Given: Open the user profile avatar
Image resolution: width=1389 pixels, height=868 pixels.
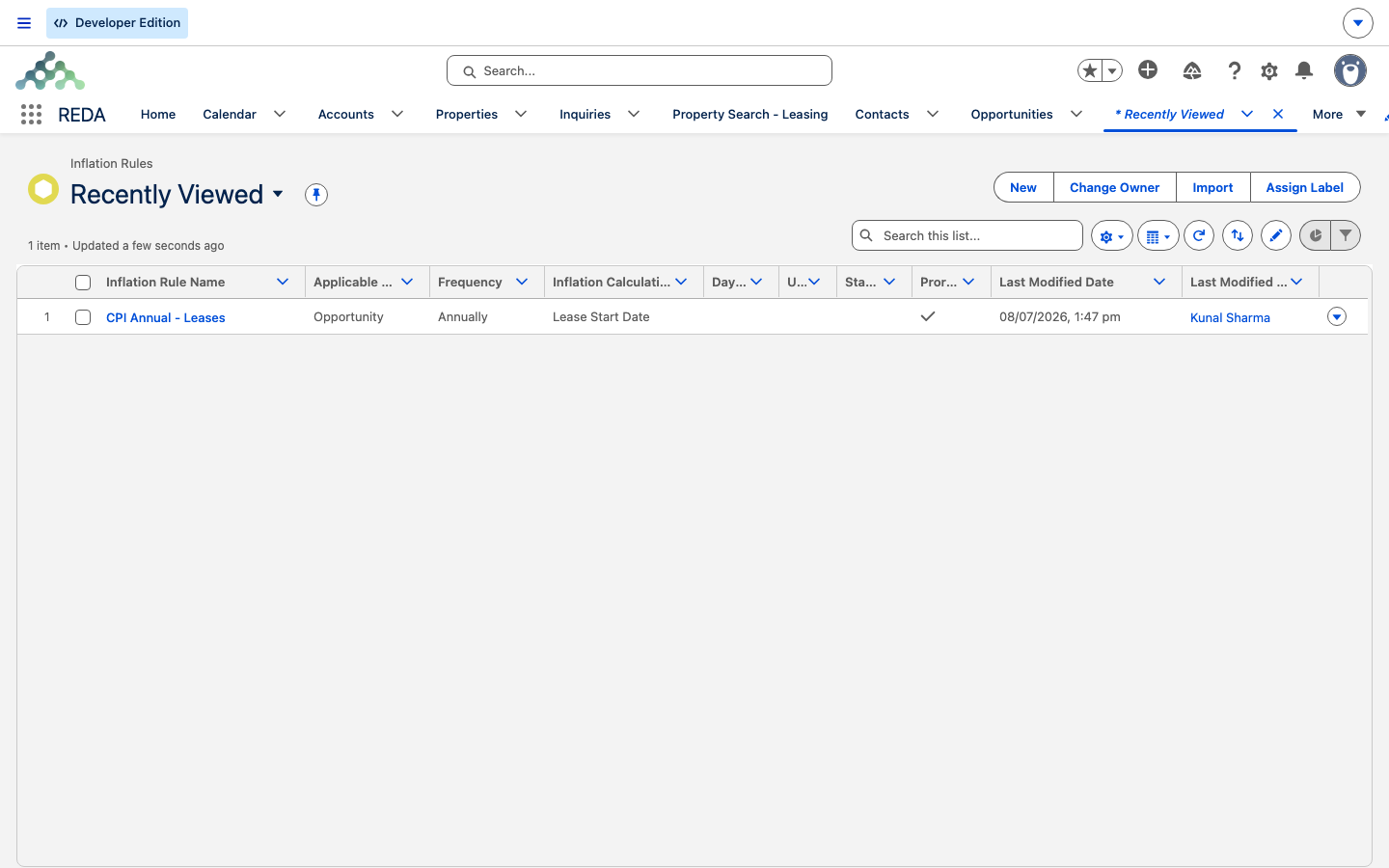Looking at the screenshot, I should tap(1350, 70).
